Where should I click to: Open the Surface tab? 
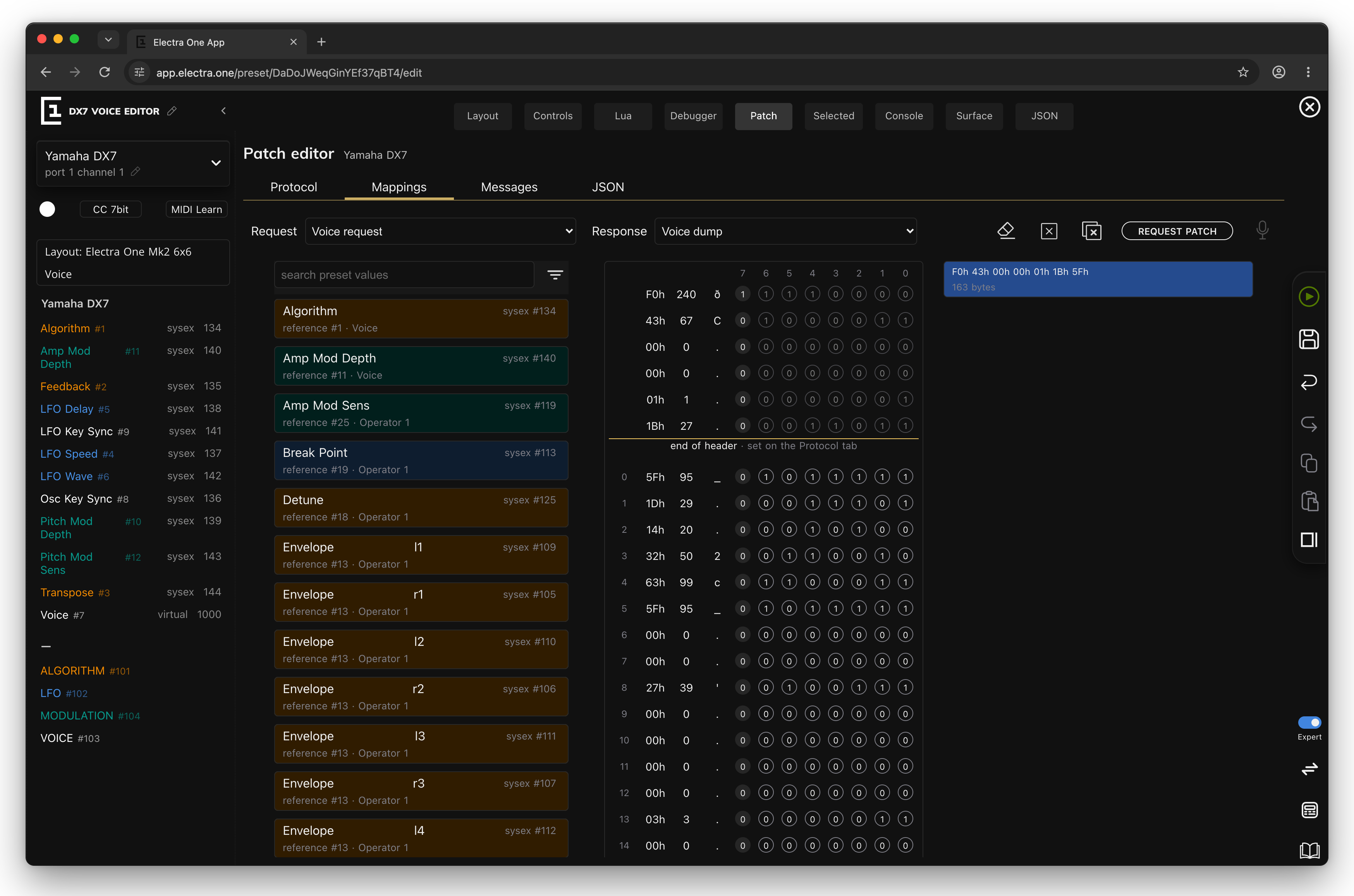click(974, 116)
